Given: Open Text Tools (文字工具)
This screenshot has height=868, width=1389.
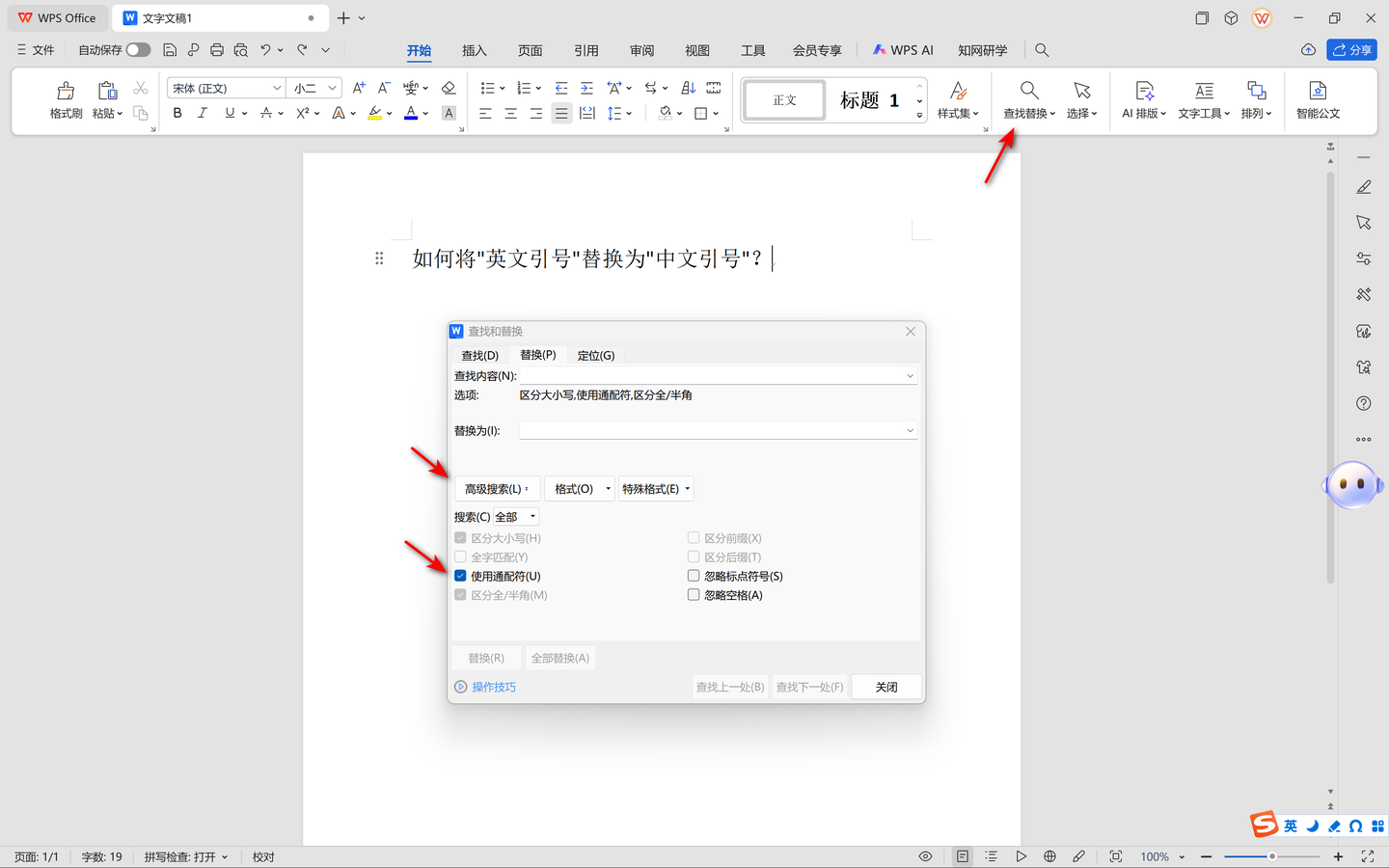Looking at the screenshot, I should click(1204, 100).
